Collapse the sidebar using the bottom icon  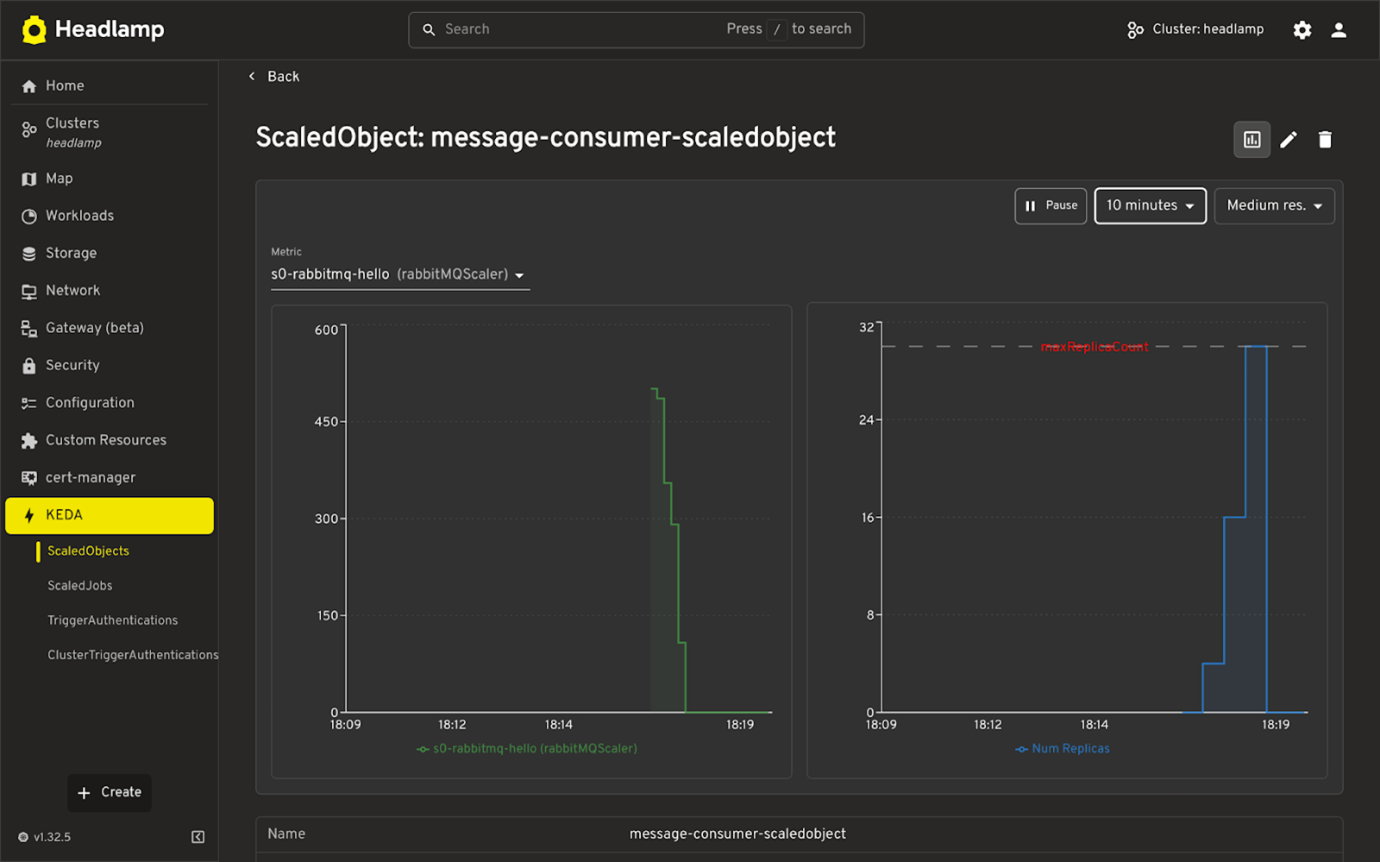coord(198,837)
